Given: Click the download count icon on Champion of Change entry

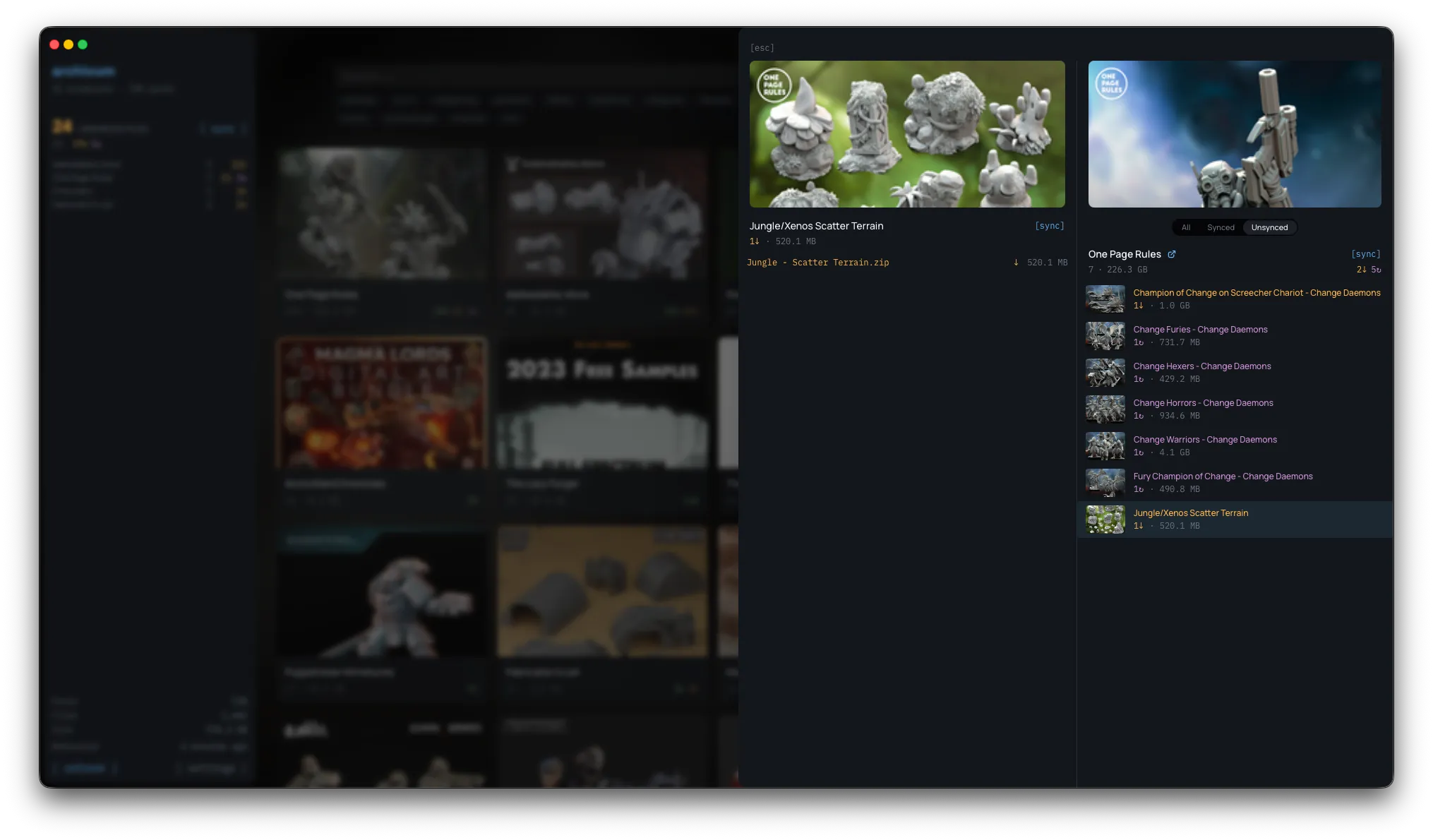Looking at the screenshot, I should click(x=1139, y=306).
